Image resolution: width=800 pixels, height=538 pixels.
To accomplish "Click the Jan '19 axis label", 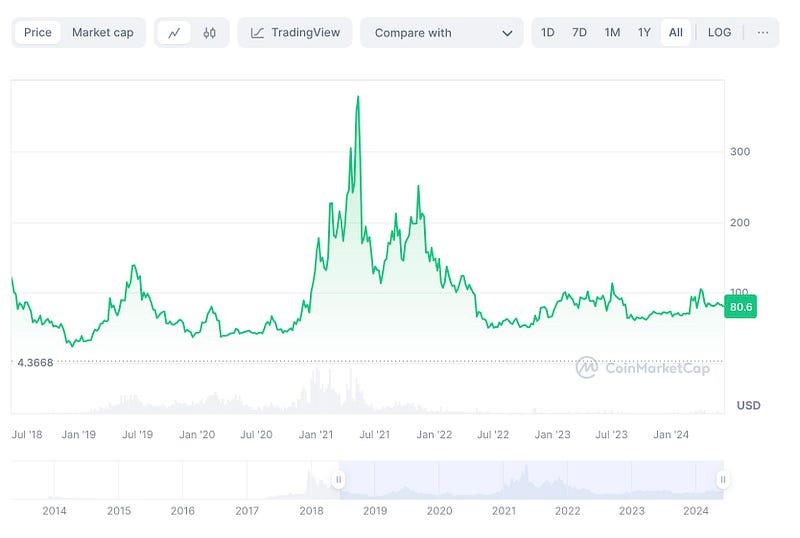I will tap(79, 434).
